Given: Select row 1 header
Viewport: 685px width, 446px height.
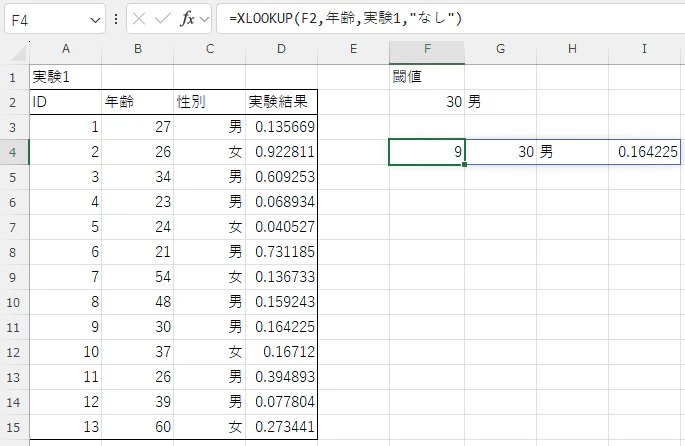Looking at the screenshot, I should [x=13, y=77].
